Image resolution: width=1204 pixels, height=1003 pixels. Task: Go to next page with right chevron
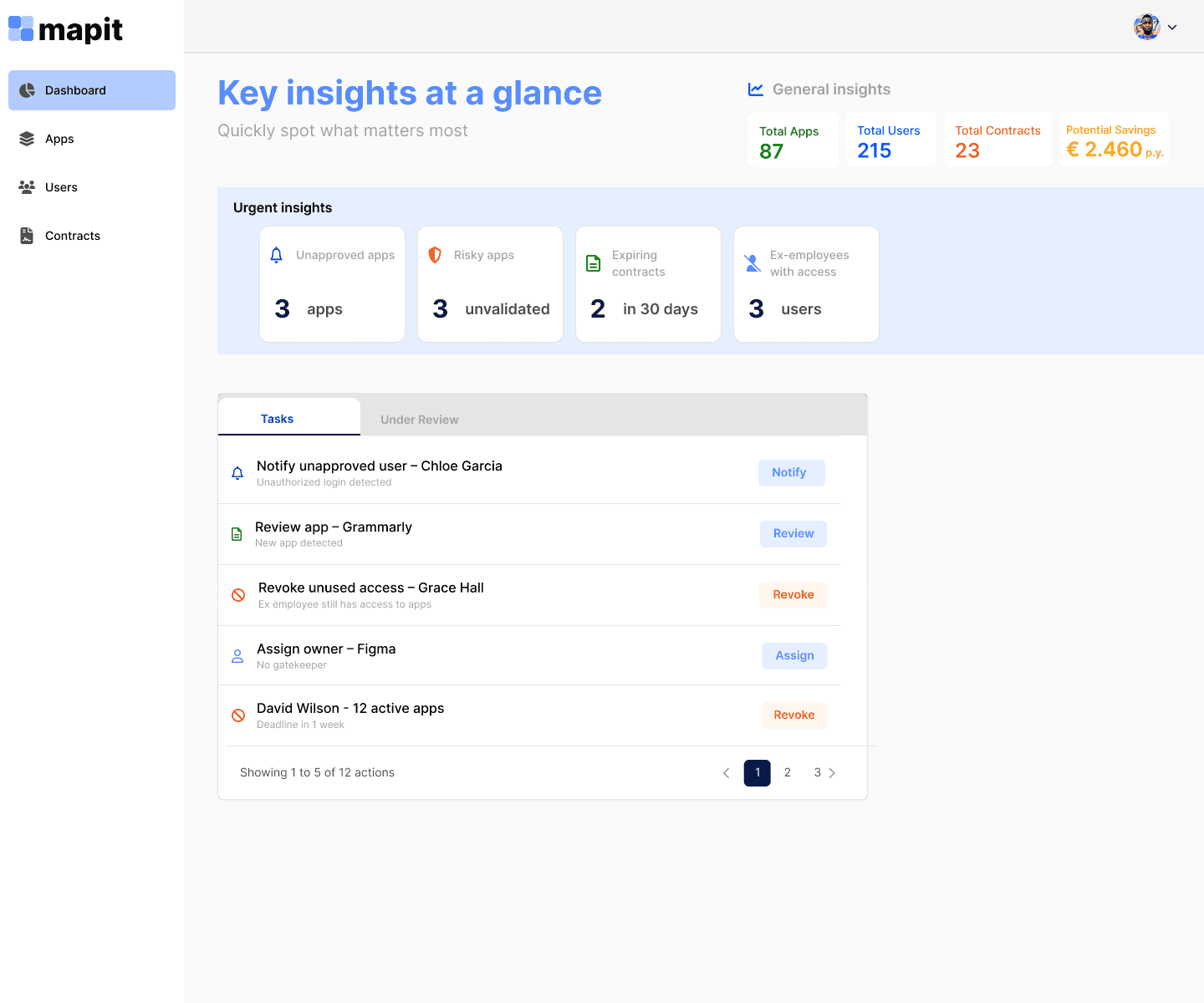pyautogui.click(x=832, y=772)
